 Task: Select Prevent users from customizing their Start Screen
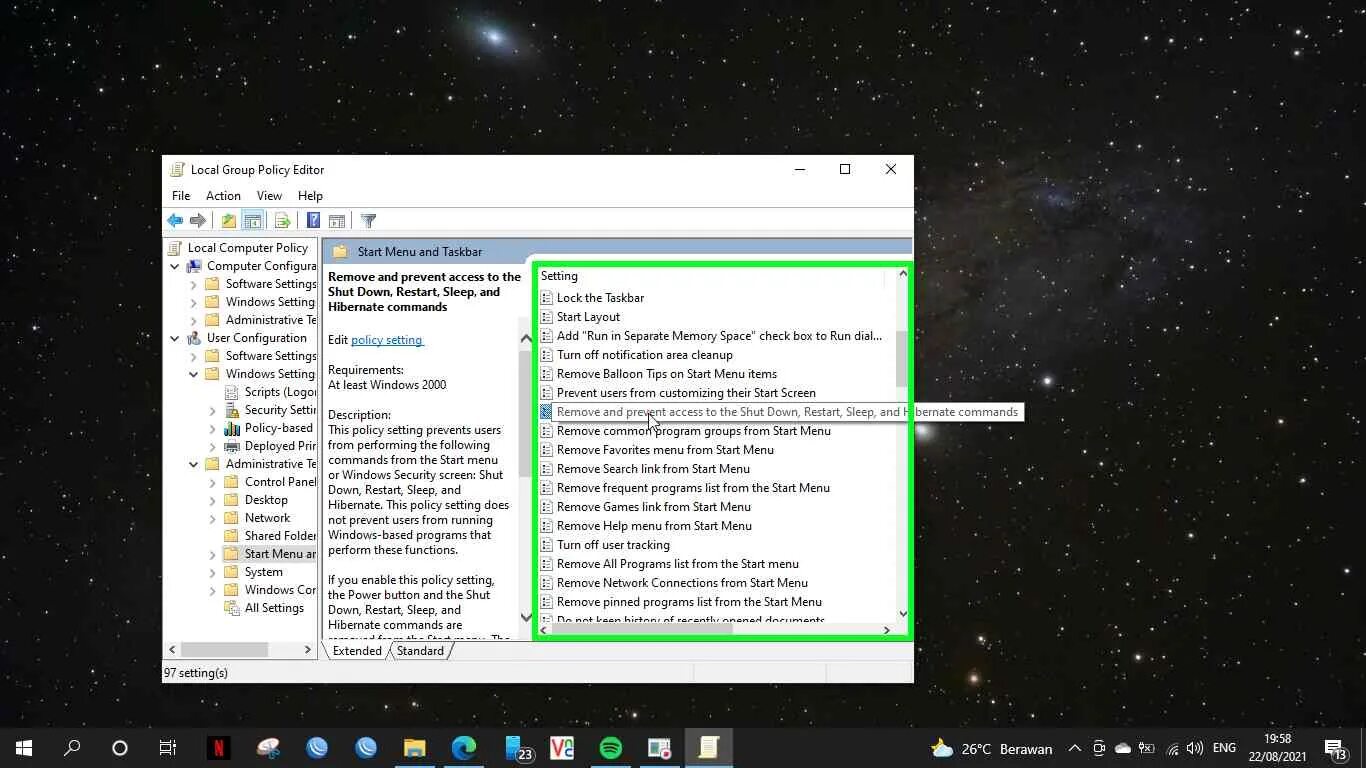pyautogui.click(x=686, y=393)
